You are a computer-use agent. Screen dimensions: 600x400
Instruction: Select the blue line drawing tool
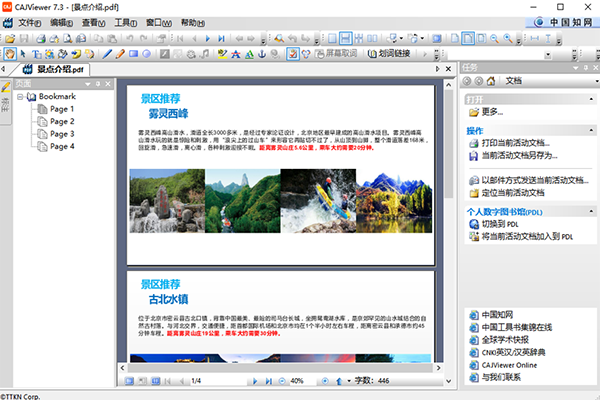click(108, 54)
